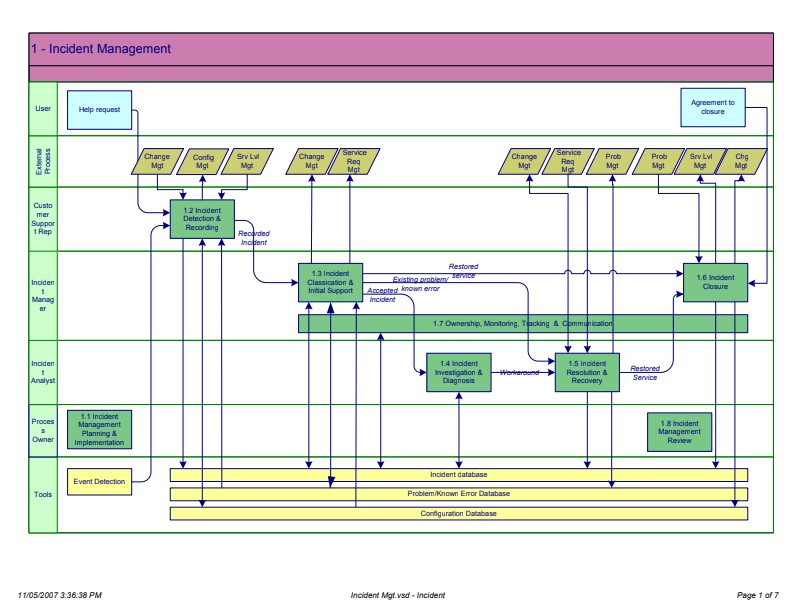Select the "Agreement to closure" box
798x602 pixels.
[712, 107]
